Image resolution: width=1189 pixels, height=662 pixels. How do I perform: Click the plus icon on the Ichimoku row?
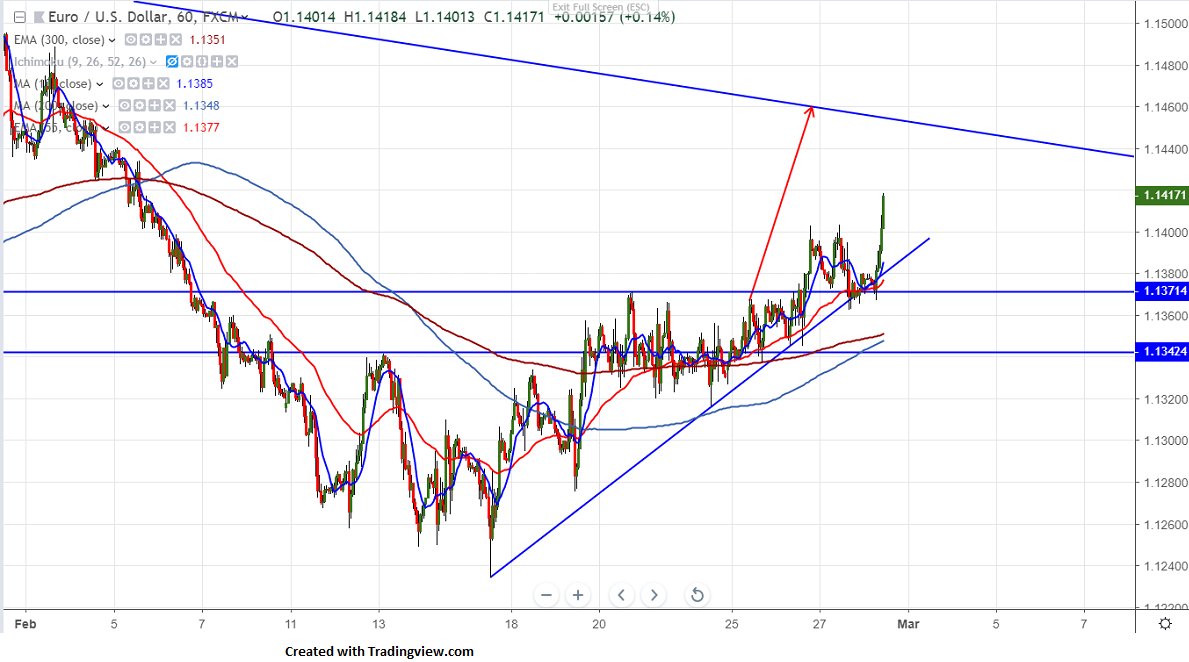[217, 62]
